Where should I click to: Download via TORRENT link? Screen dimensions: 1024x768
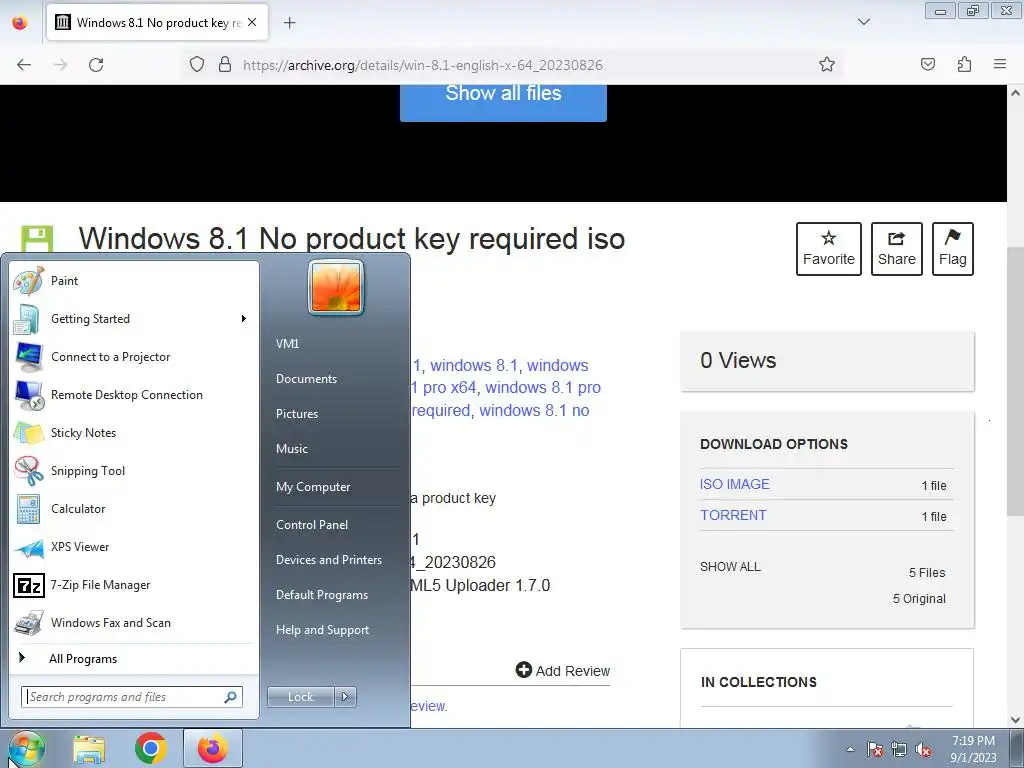733,515
